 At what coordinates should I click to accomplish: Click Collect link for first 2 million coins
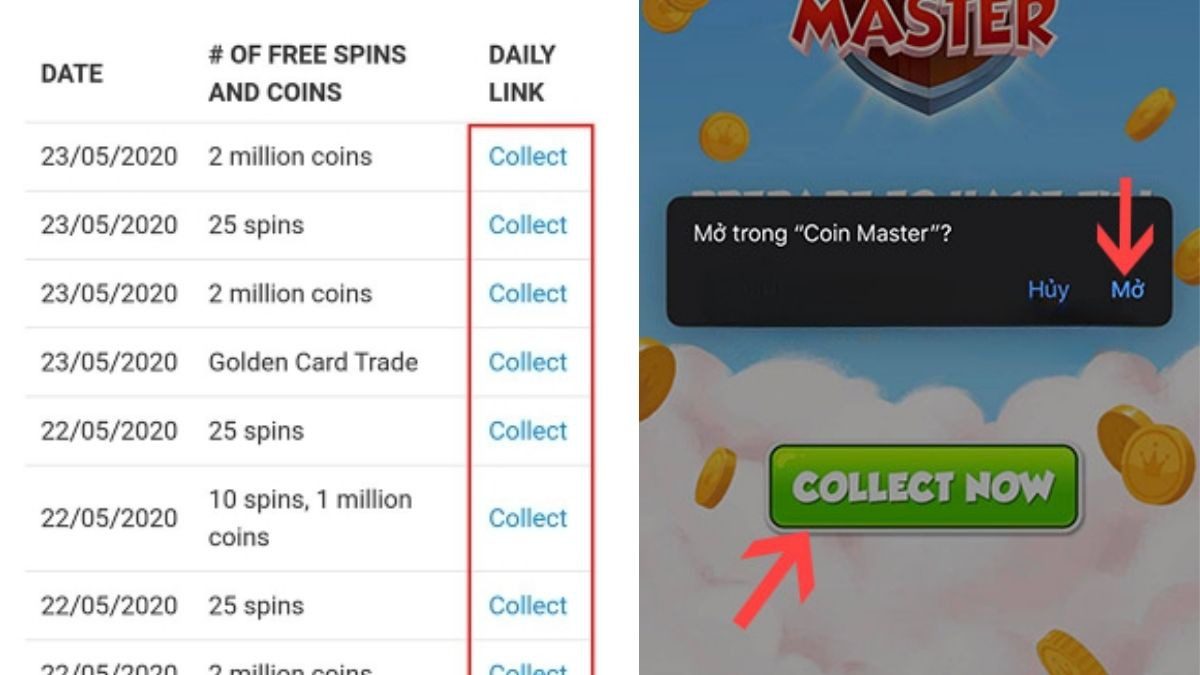pos(528,156)
